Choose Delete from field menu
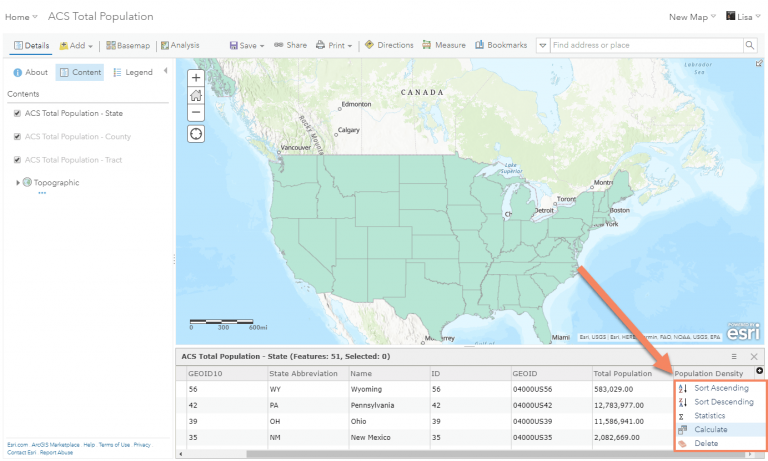 (720, 443)
